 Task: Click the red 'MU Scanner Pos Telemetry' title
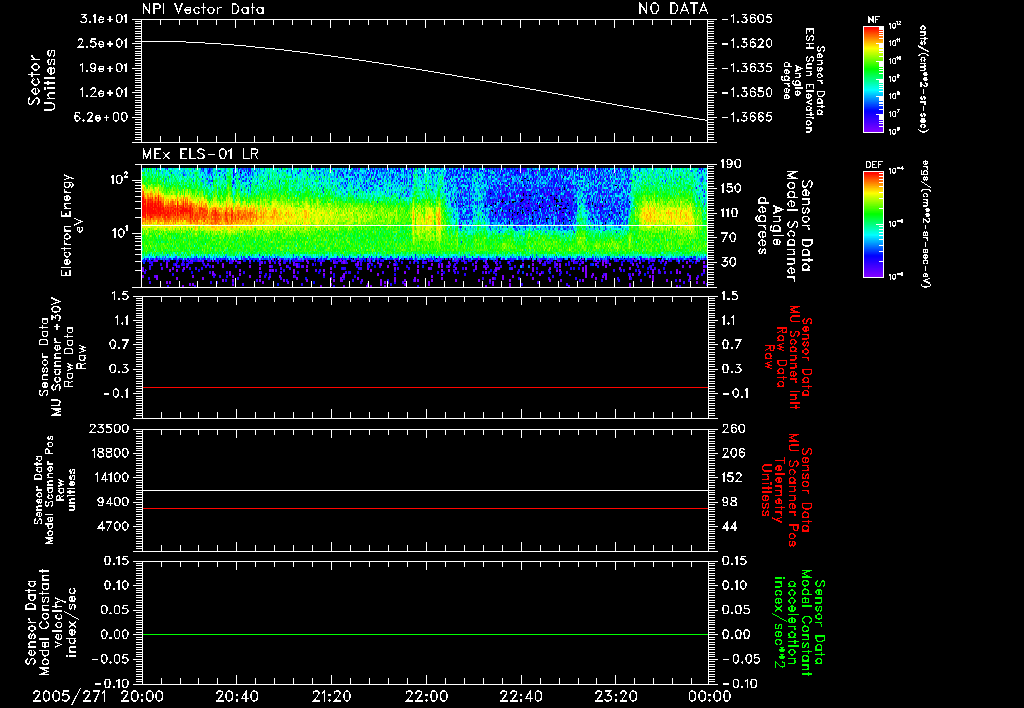click(787, 490)
